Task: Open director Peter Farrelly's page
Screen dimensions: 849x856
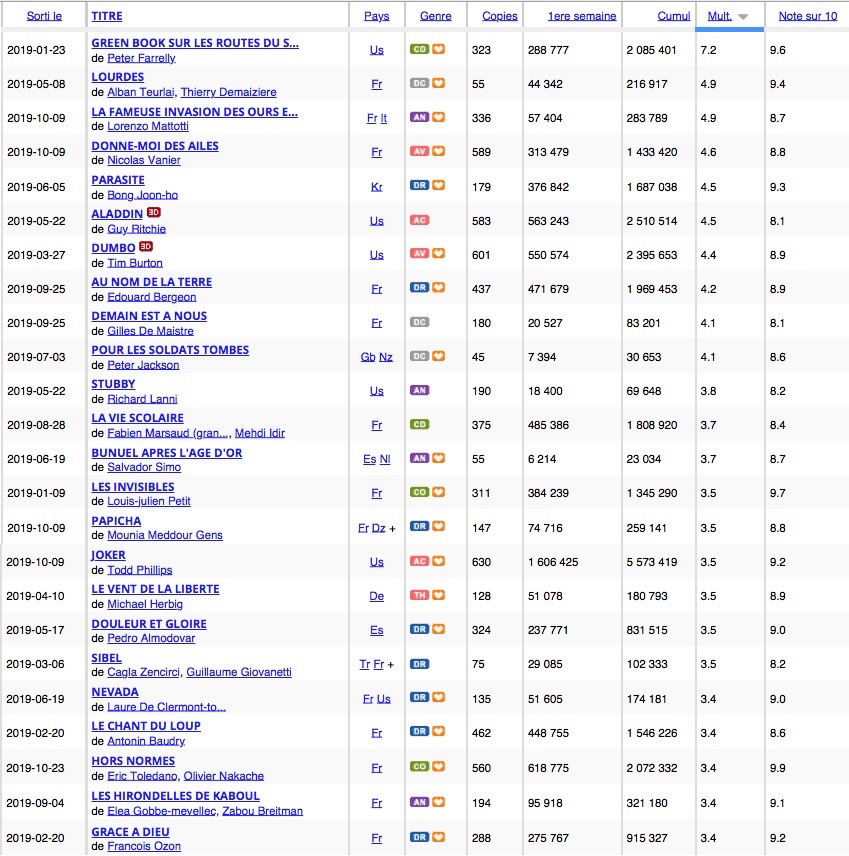Action: pos(141,58)
